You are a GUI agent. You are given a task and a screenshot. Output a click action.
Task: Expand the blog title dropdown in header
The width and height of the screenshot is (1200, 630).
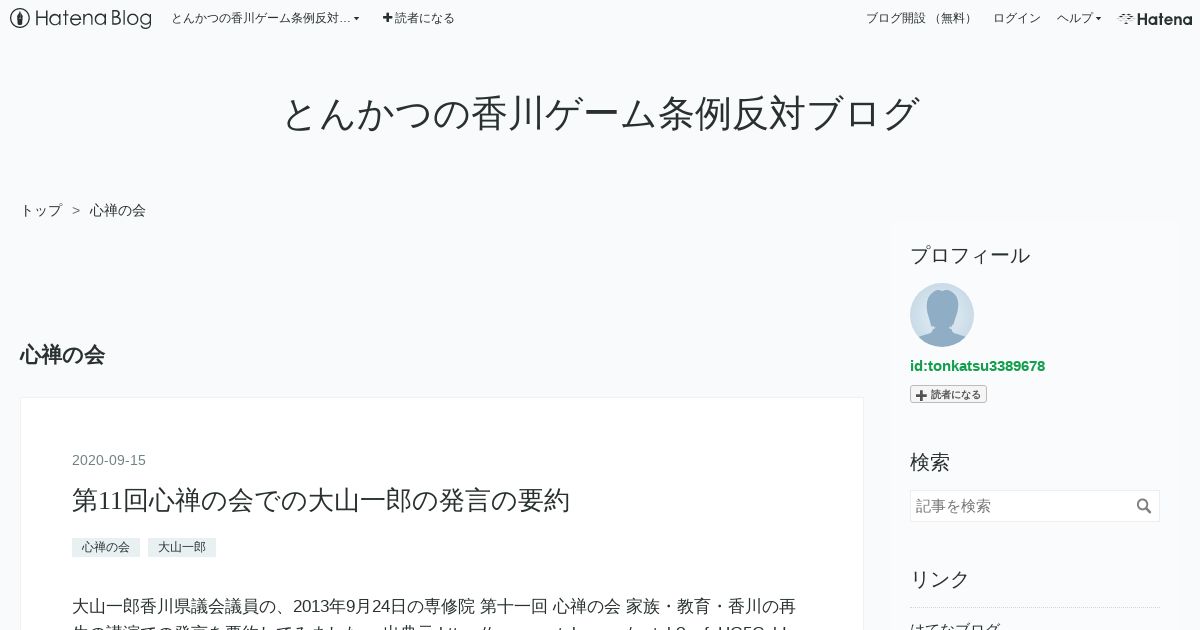265,18
